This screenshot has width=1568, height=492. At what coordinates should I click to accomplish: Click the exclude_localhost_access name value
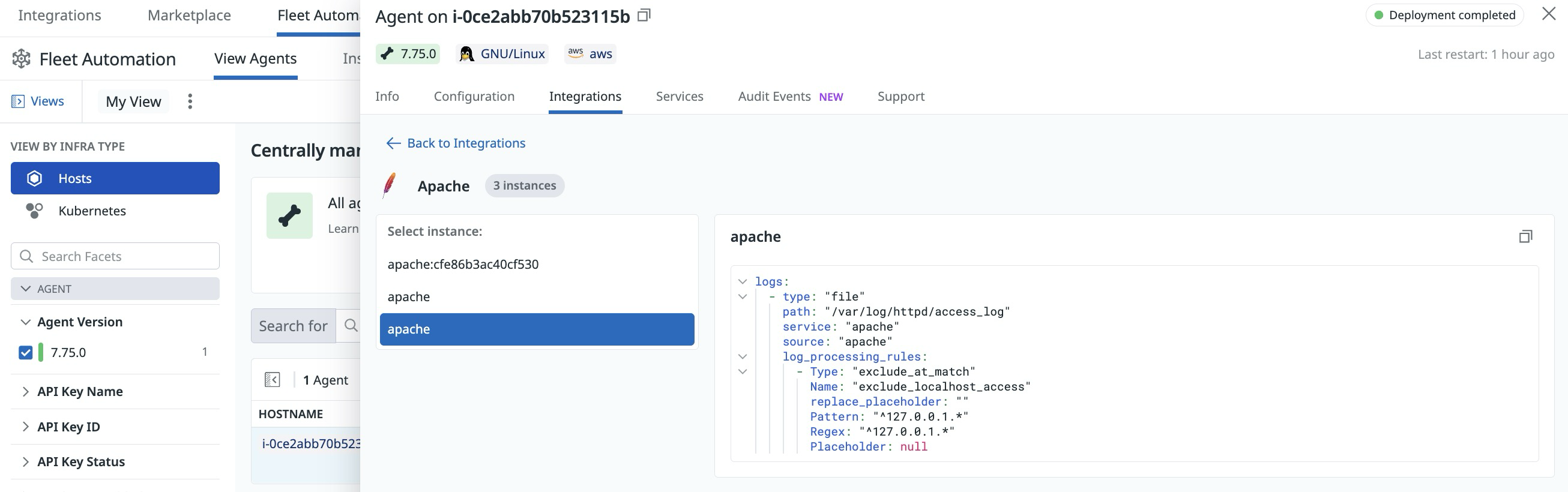[x=942, y=386]
